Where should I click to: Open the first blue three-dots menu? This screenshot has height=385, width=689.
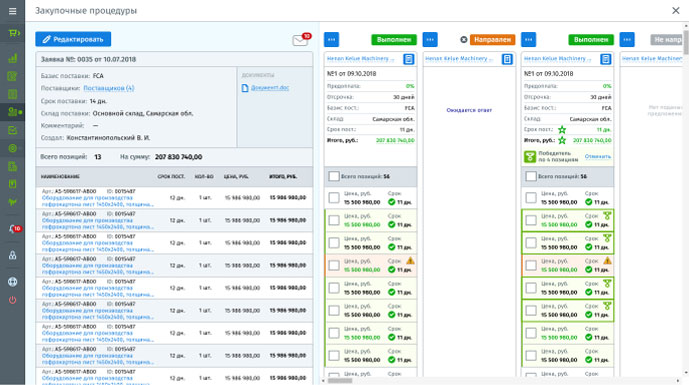click(x=332, y=40)
